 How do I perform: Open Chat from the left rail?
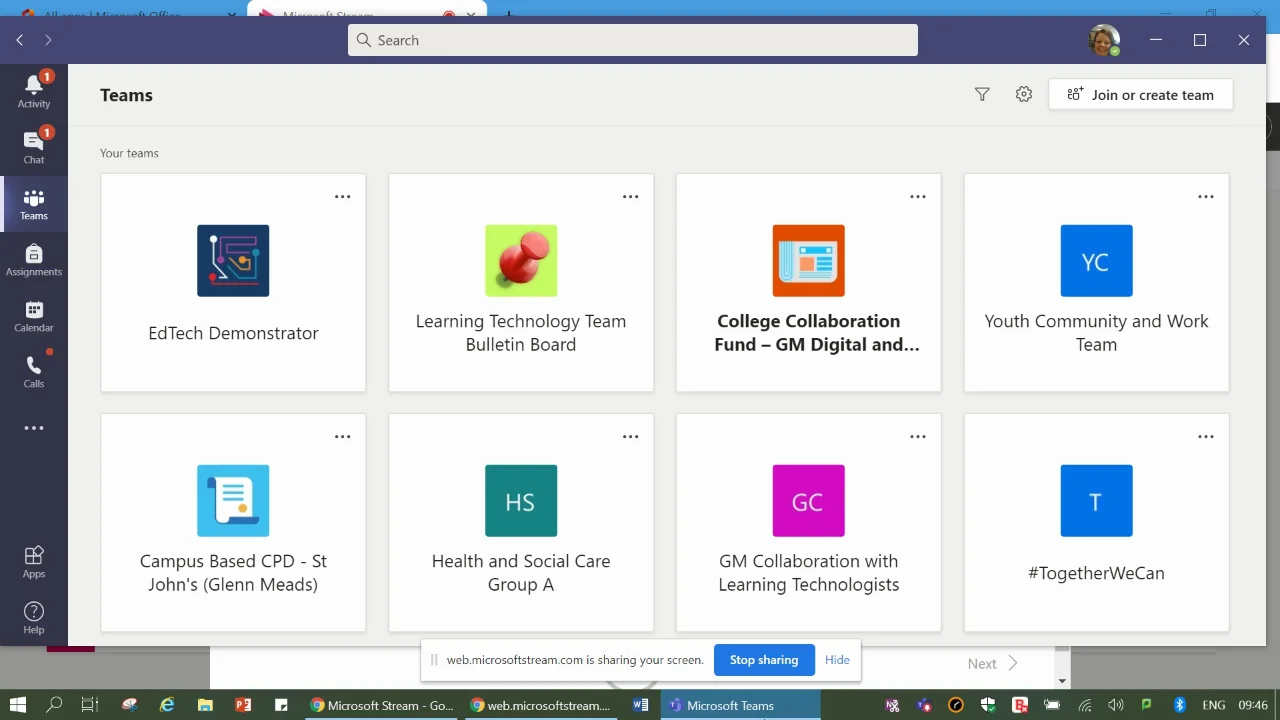[34, 147]
